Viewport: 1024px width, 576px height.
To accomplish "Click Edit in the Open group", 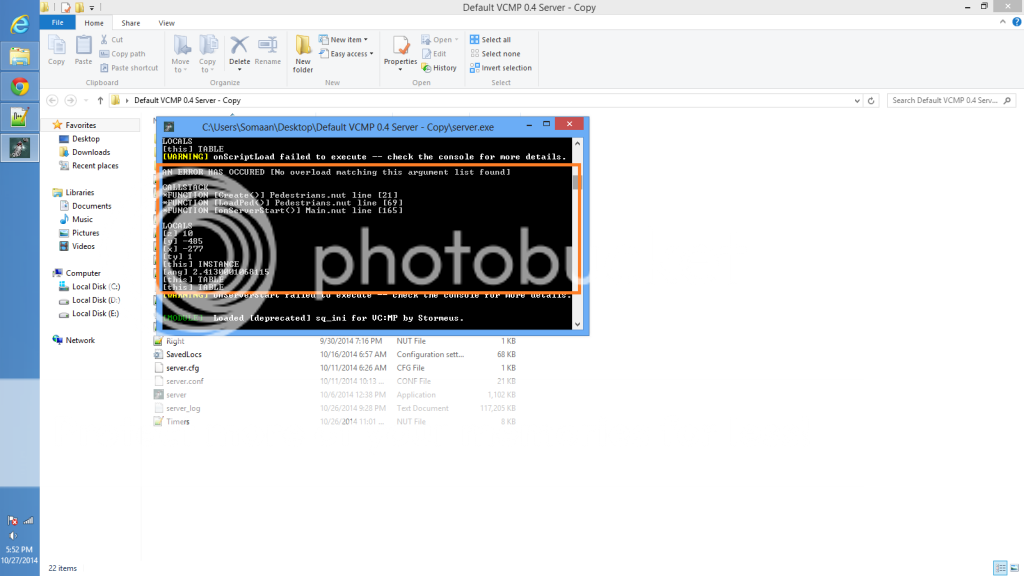I will click(434, 54).
